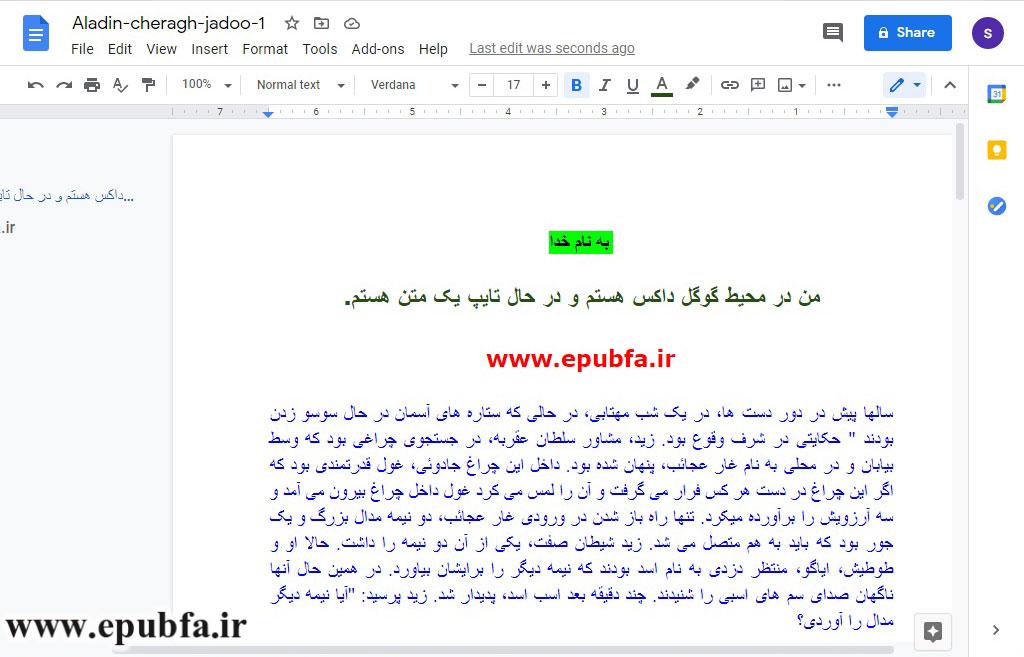Open the Help menu
Image resolution: width=1024 pixels, height=657 pixels.
point(433,49)
